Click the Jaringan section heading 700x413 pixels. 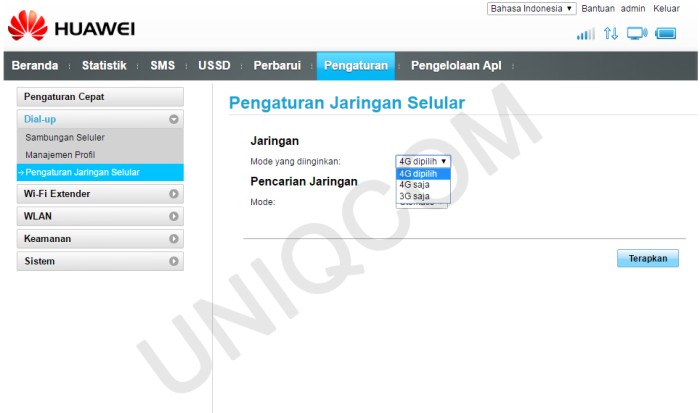(x=275, y=141)
